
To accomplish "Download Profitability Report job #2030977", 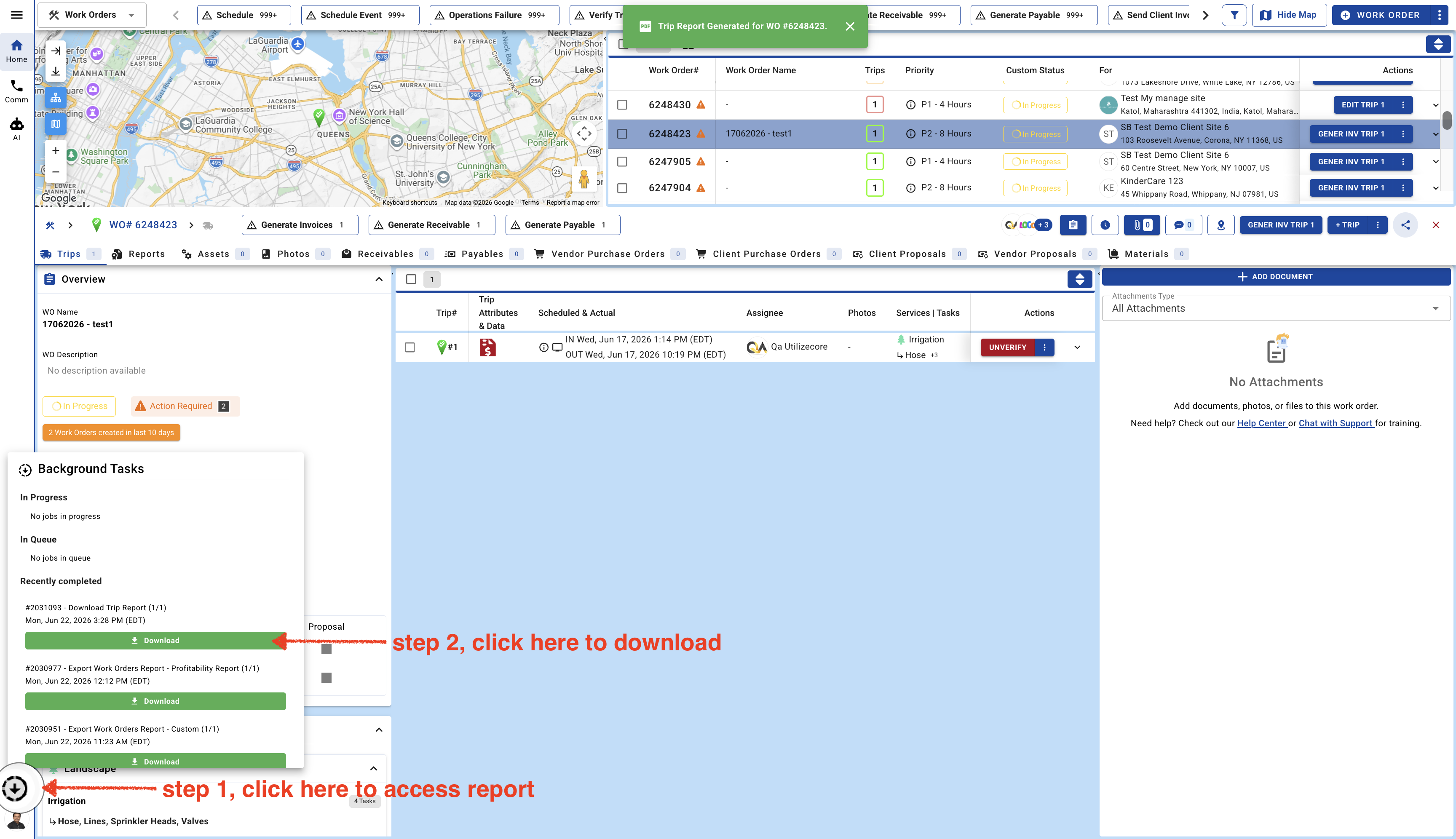I will [155, 701].
